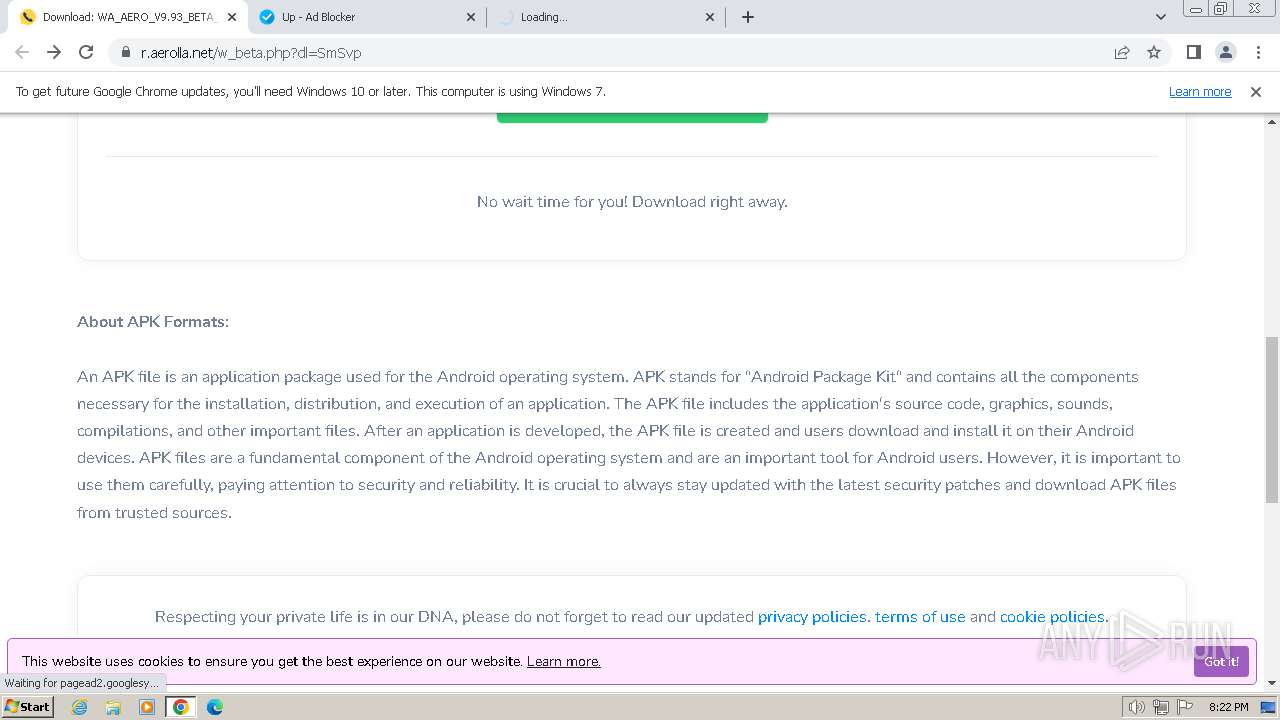Viewport: 1280px width, 720px height.
Task: View site information via the lock icon
Action: (x=126, y=53)
